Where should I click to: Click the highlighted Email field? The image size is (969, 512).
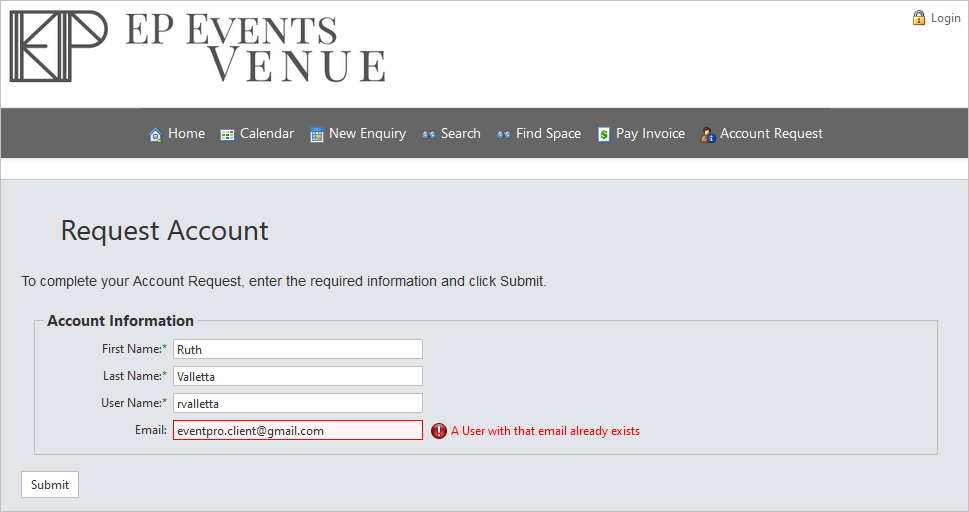(298, 430)
